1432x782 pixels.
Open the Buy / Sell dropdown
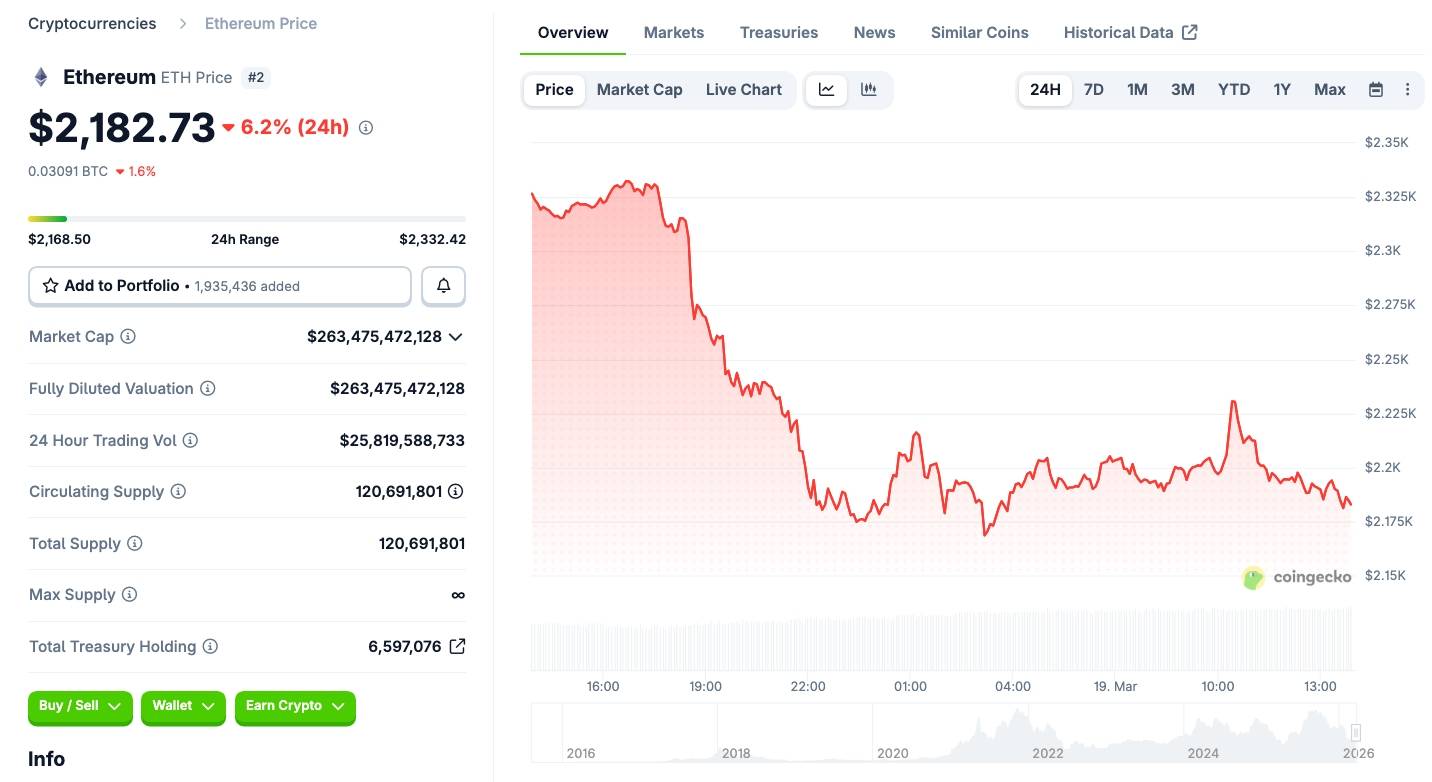point(80,707)
